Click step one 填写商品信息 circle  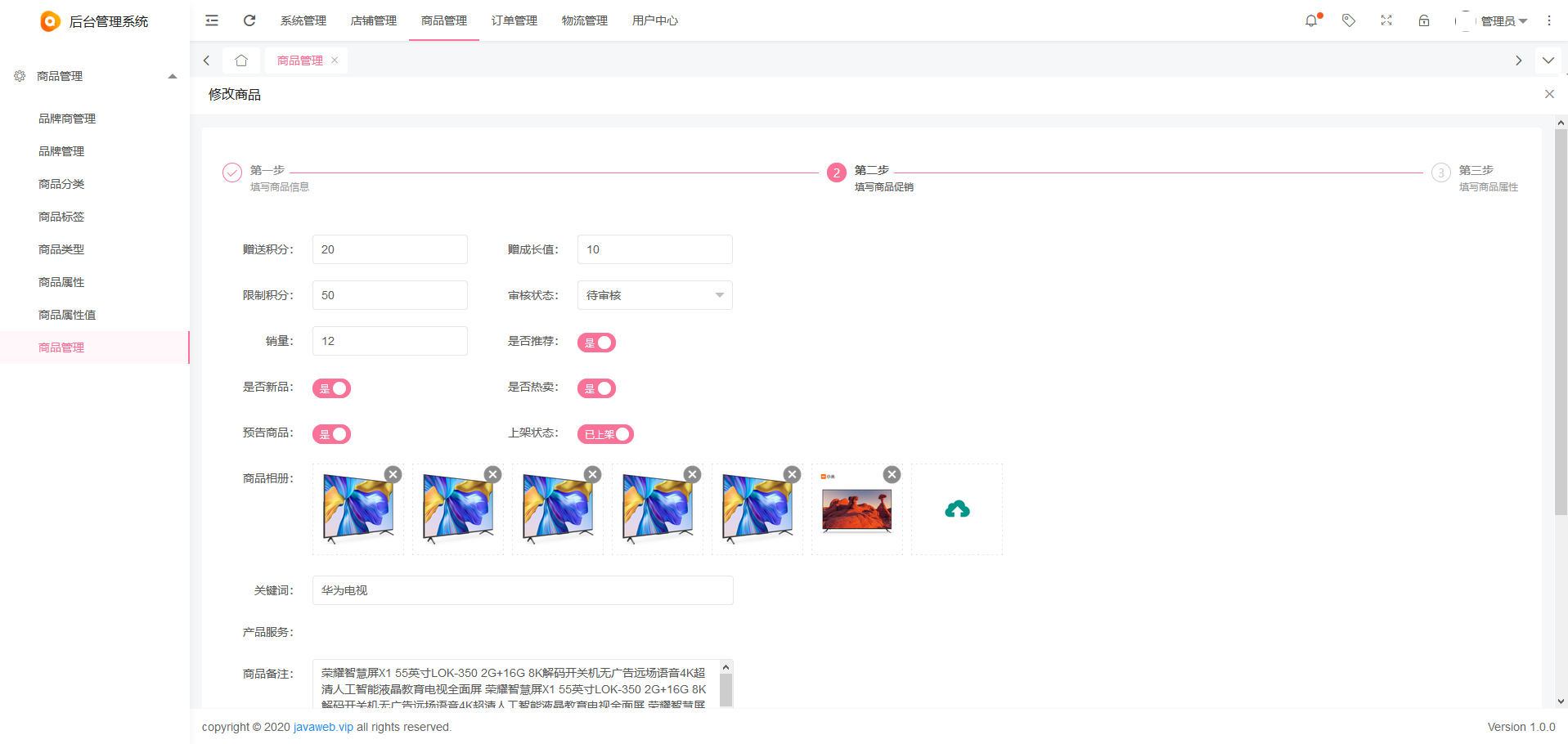point(231,173)
